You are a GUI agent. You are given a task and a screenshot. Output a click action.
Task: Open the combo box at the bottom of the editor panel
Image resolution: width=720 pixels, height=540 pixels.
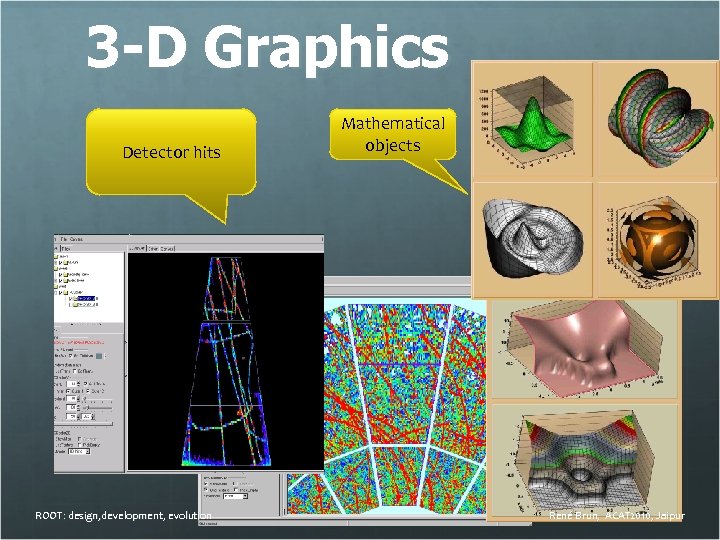coord(79,451)
